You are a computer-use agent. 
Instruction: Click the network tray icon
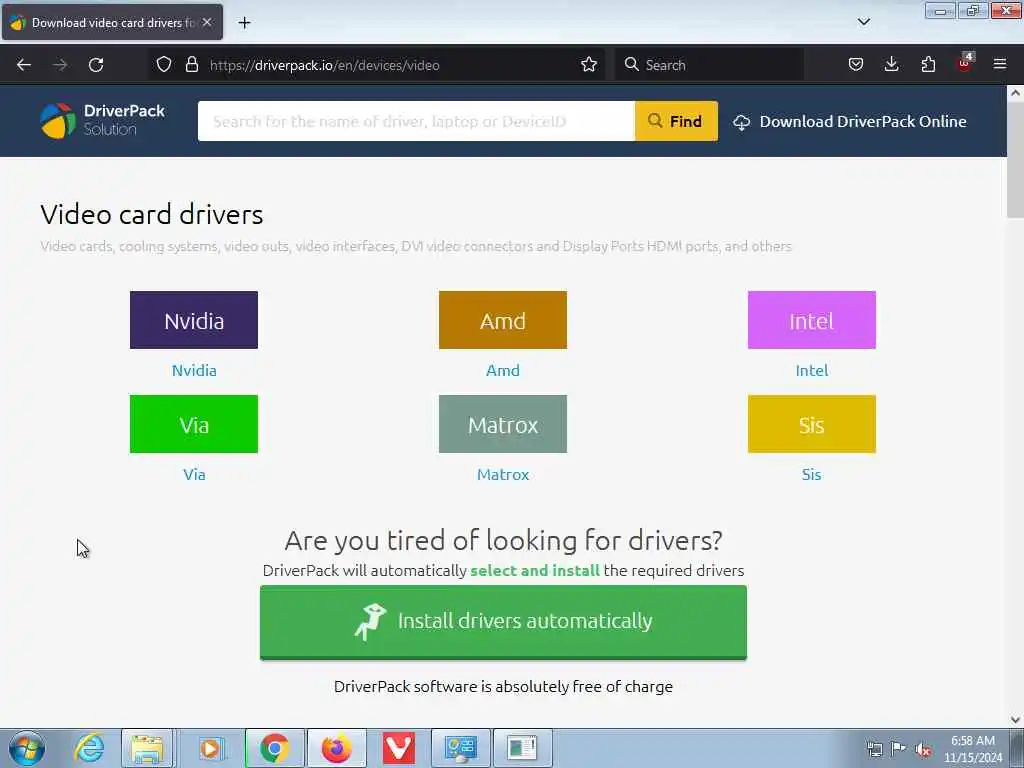click(x=874, y=750)
